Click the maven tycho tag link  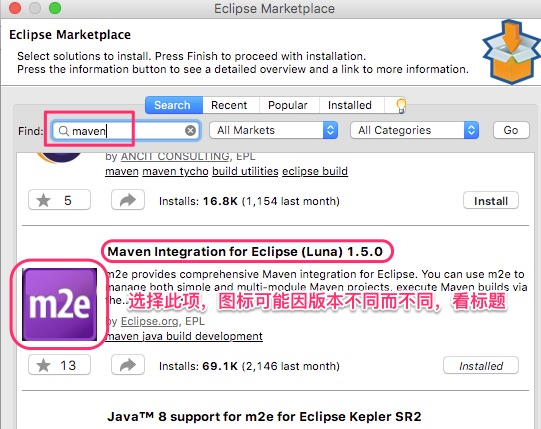tap(175, 171)
